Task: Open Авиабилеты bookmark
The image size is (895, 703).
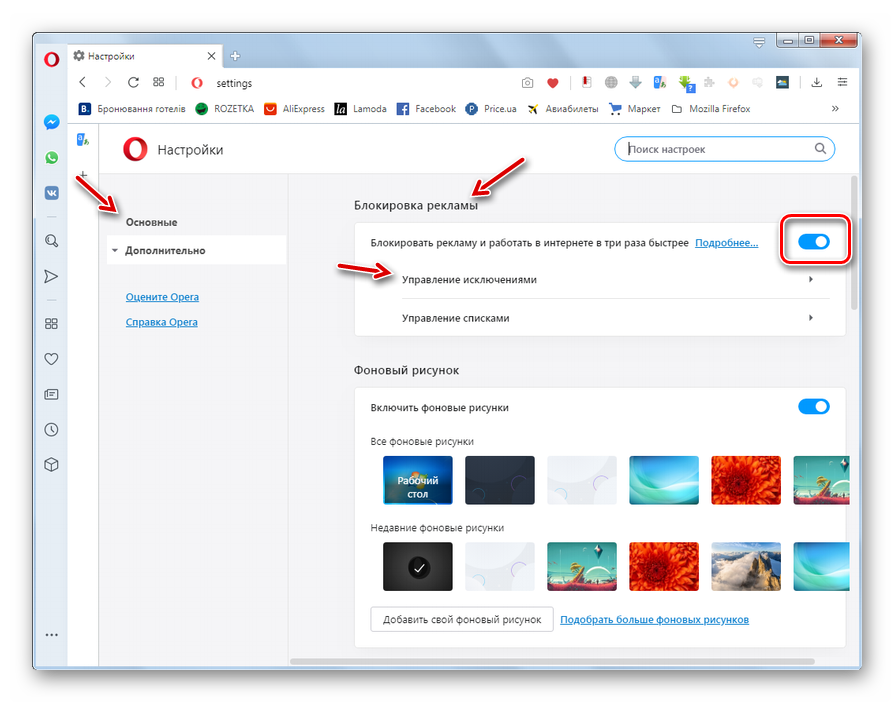Action: [563, 108]
